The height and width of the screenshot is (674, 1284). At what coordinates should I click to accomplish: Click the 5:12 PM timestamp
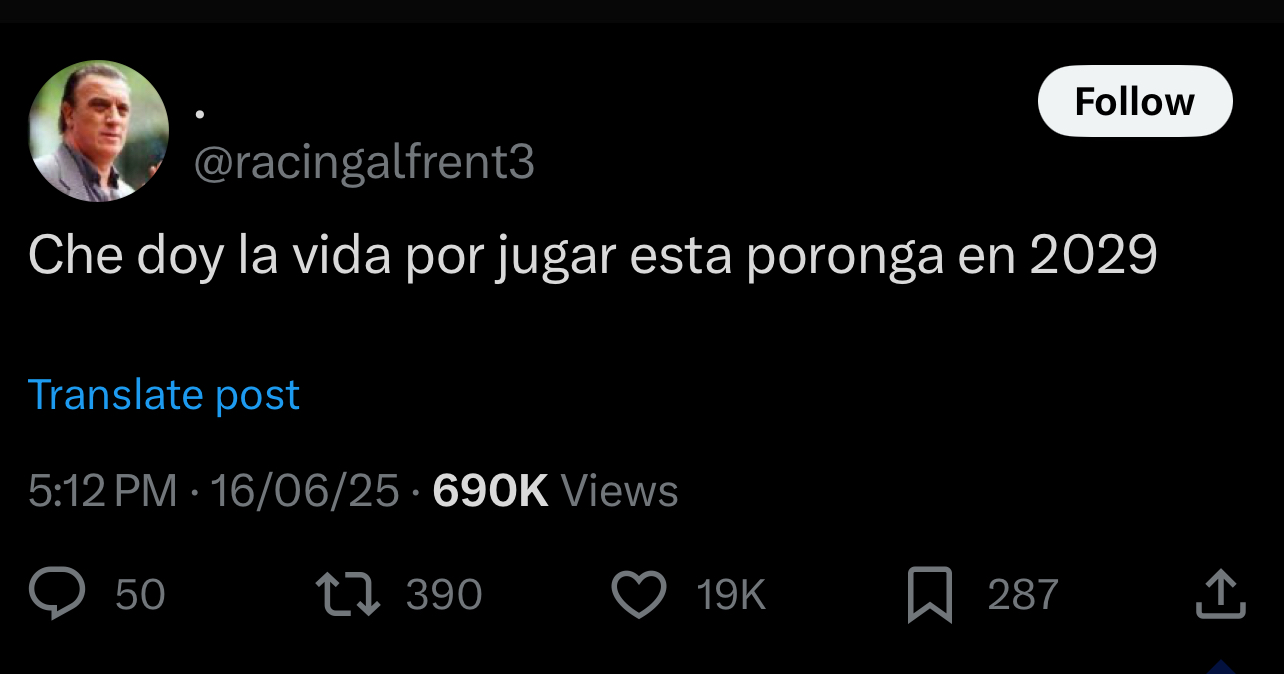[103, 491]
